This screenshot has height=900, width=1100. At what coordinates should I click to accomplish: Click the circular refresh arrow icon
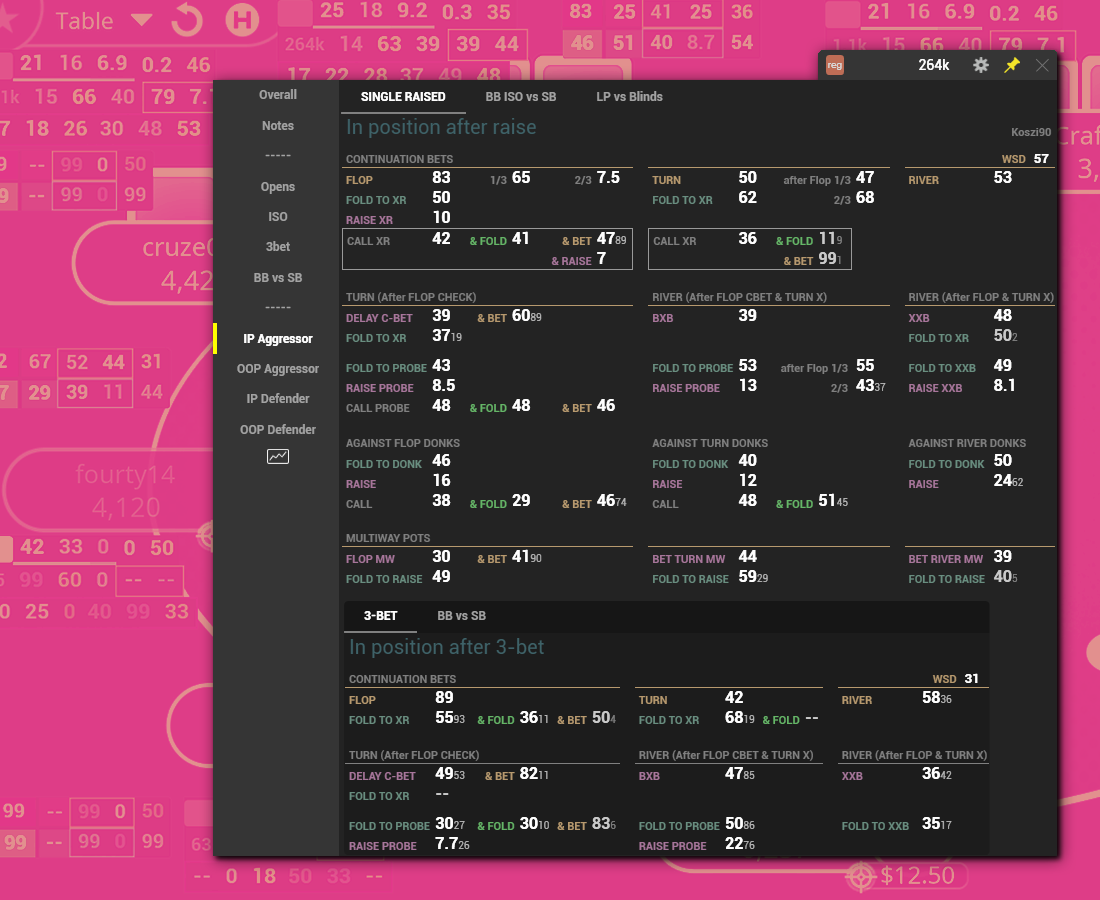tap(187, 19)
